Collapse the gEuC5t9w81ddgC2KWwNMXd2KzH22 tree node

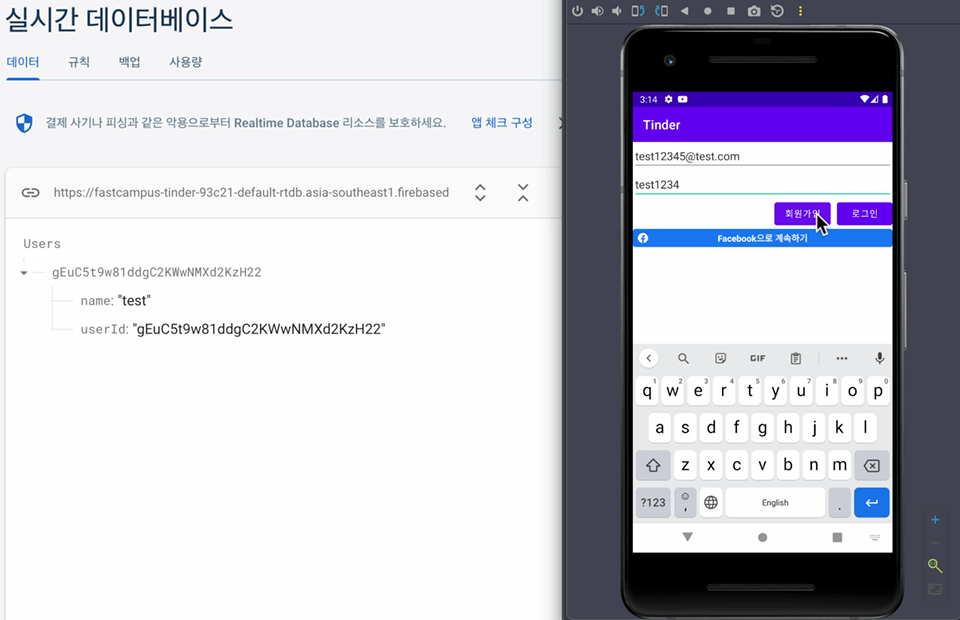pos(24,273)
